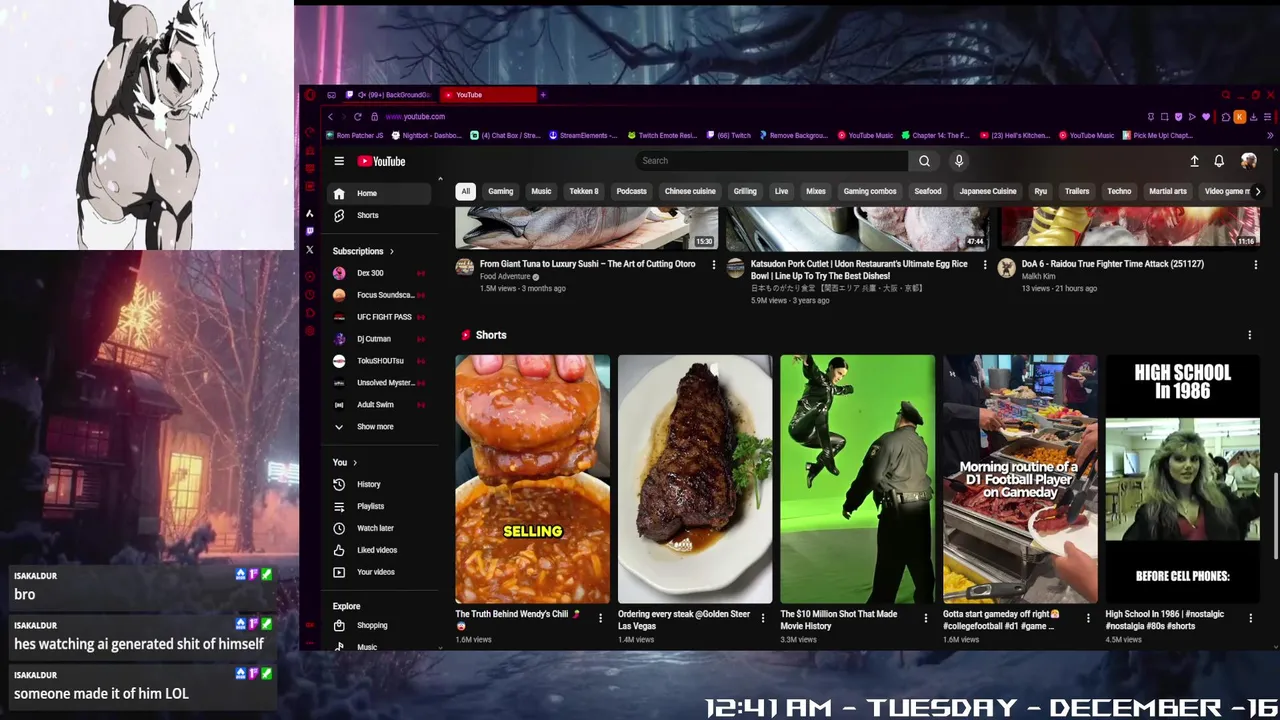Open the YouTube account avatar menu

1248,161
